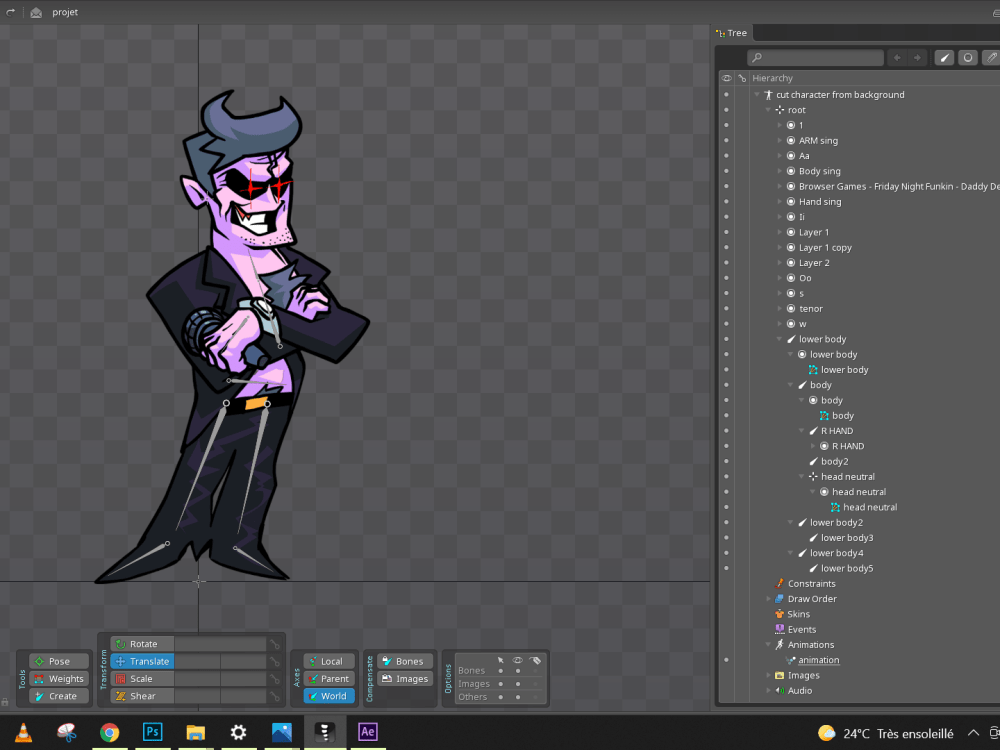Screen dimensions: 1000x750
Task: Activate the Scale transform tool
Action: pos(141,678)
